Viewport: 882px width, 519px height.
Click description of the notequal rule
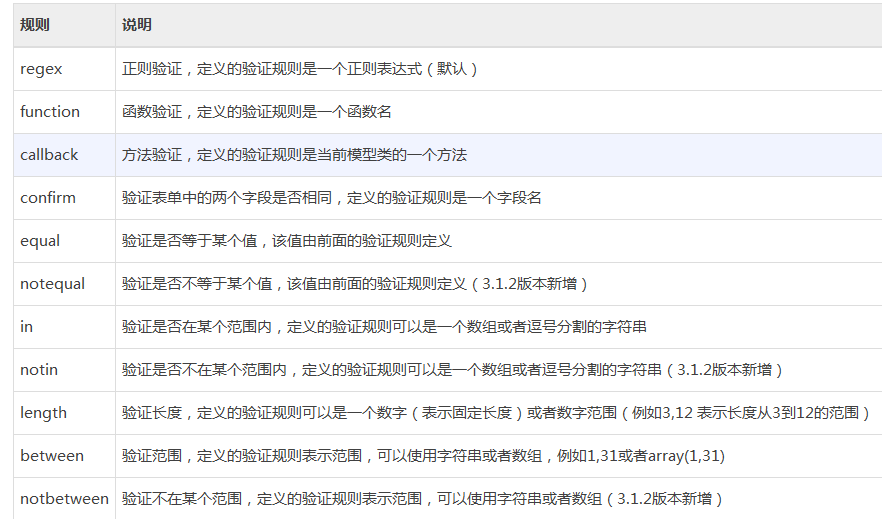pos(355,284)
